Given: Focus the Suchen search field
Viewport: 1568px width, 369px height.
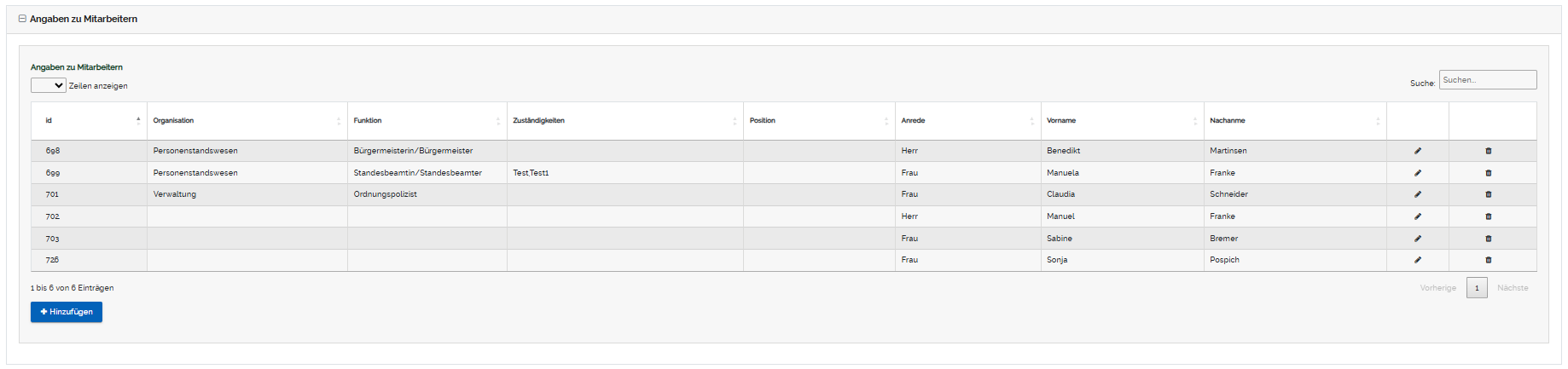Looking at the screenshot, I should (x=1487, y=80).
